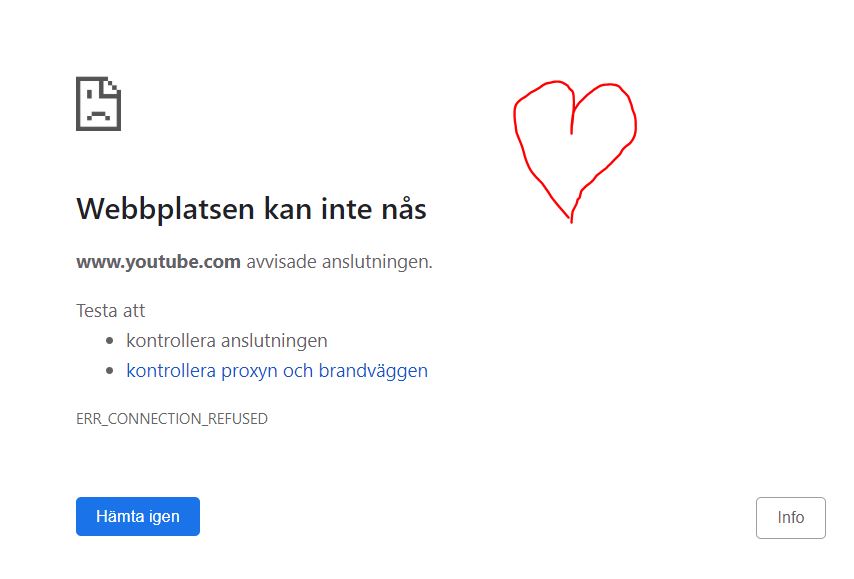Viewport: 854px width, 579px height.
Task: Click the Webbplatsen kan inte nås heading
Action: point(251,210)
